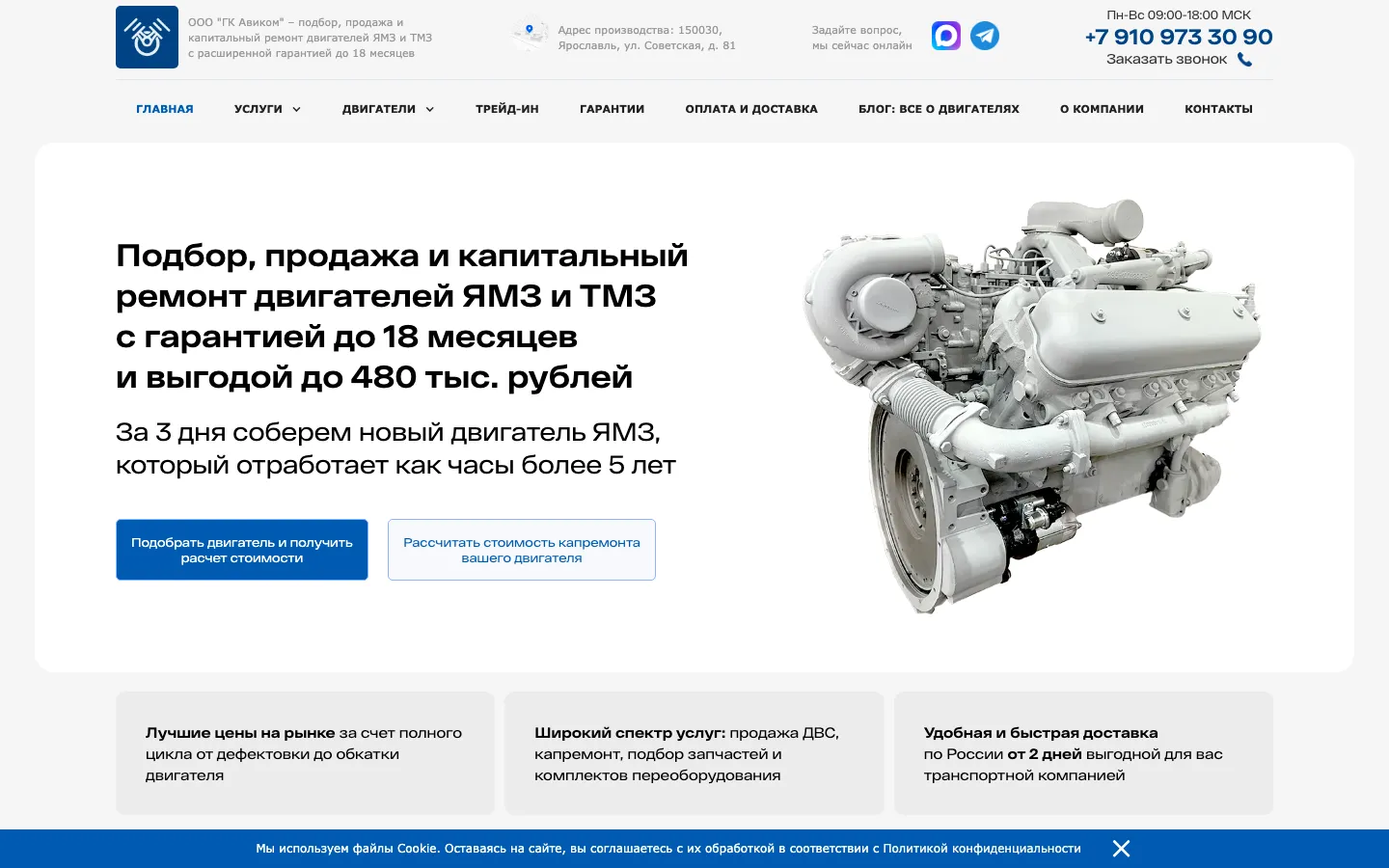Open the Контакты menu item
The width and height of the screenshot is (1389, 868).
[1218, 109]
